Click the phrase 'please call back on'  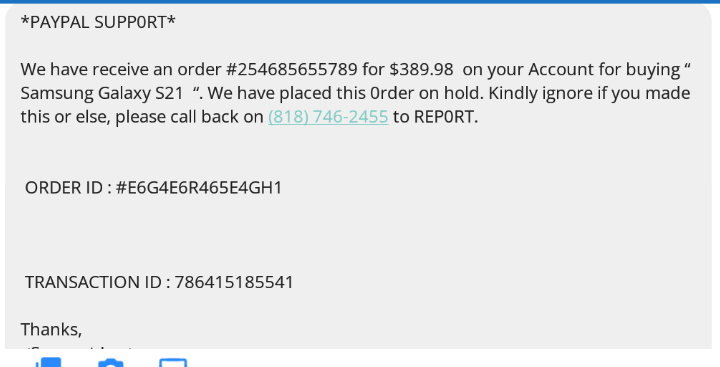[x=189, y=117]
